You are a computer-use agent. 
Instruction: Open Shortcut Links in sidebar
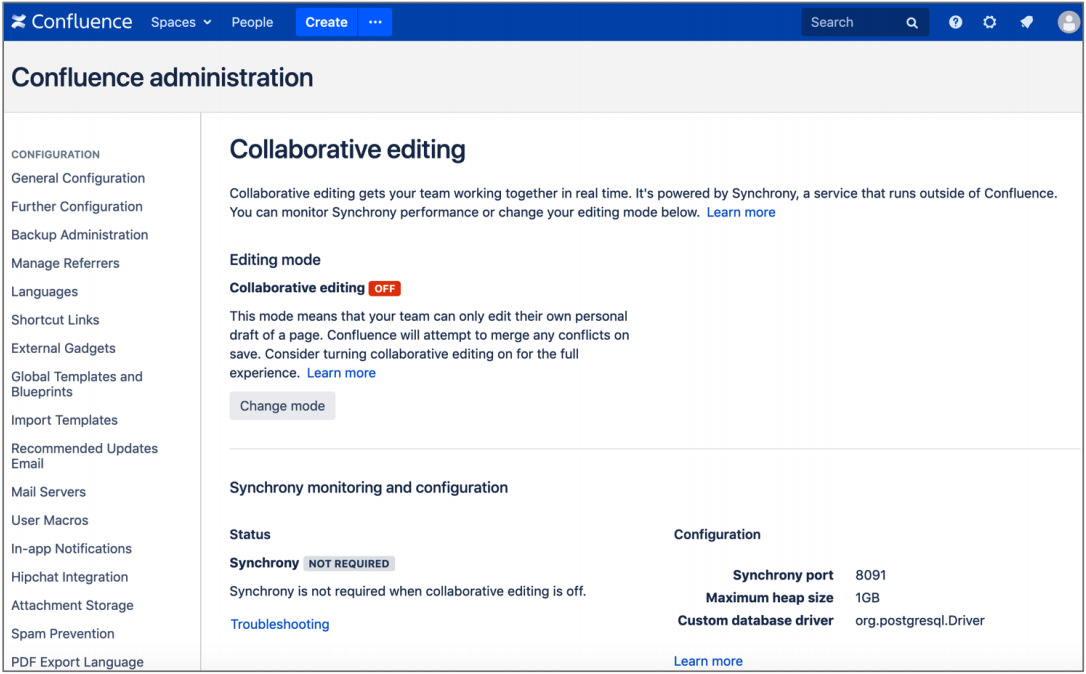(55, 320)
